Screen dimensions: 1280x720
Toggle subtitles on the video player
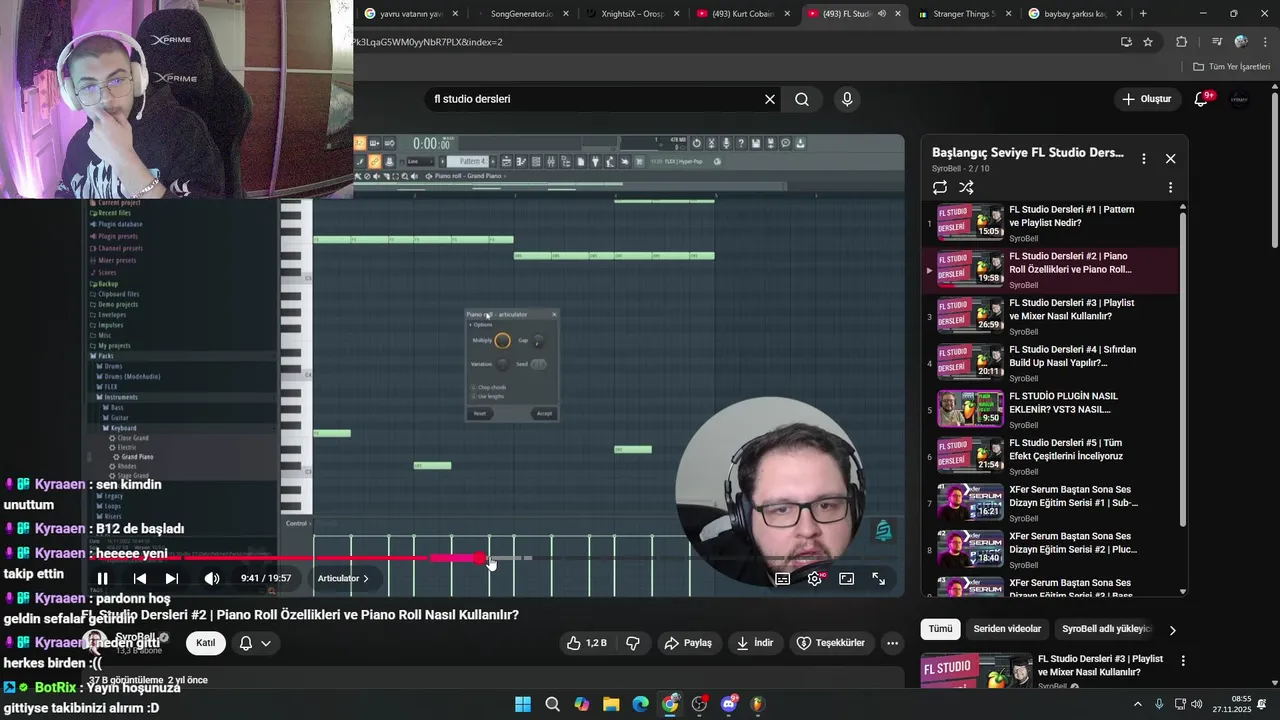783,578
